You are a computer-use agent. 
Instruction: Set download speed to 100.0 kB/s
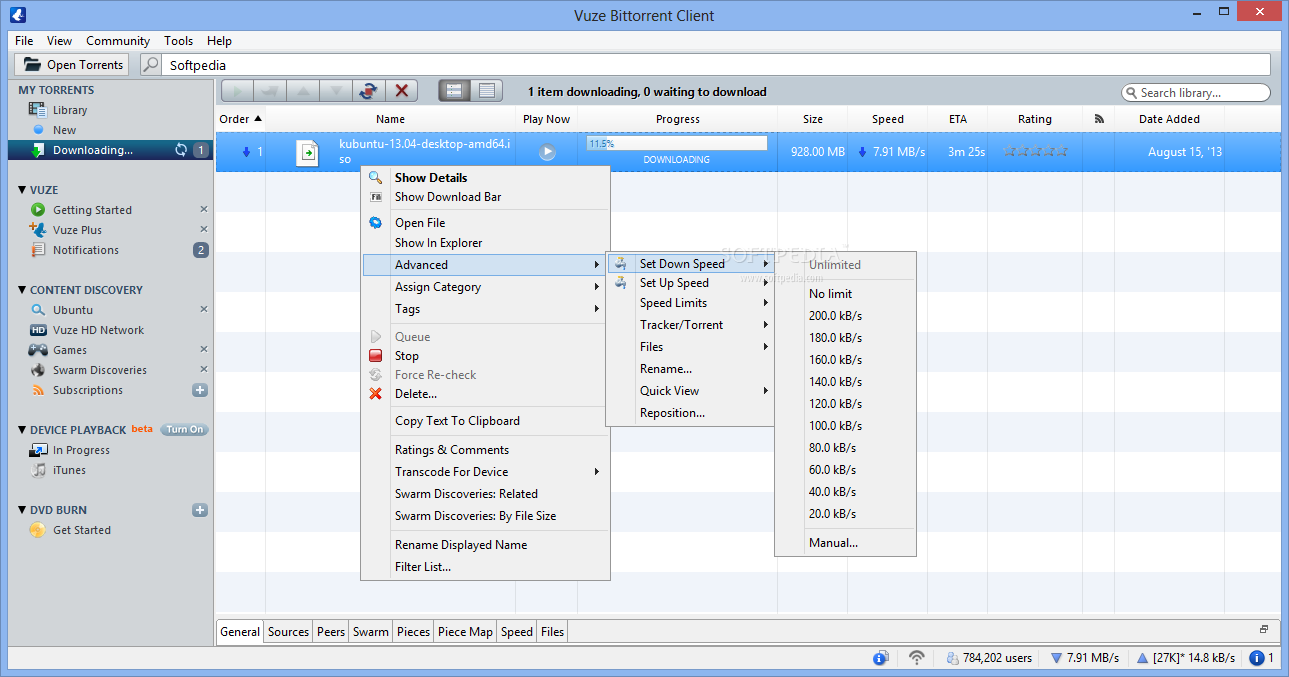click(x=845, y=426)
